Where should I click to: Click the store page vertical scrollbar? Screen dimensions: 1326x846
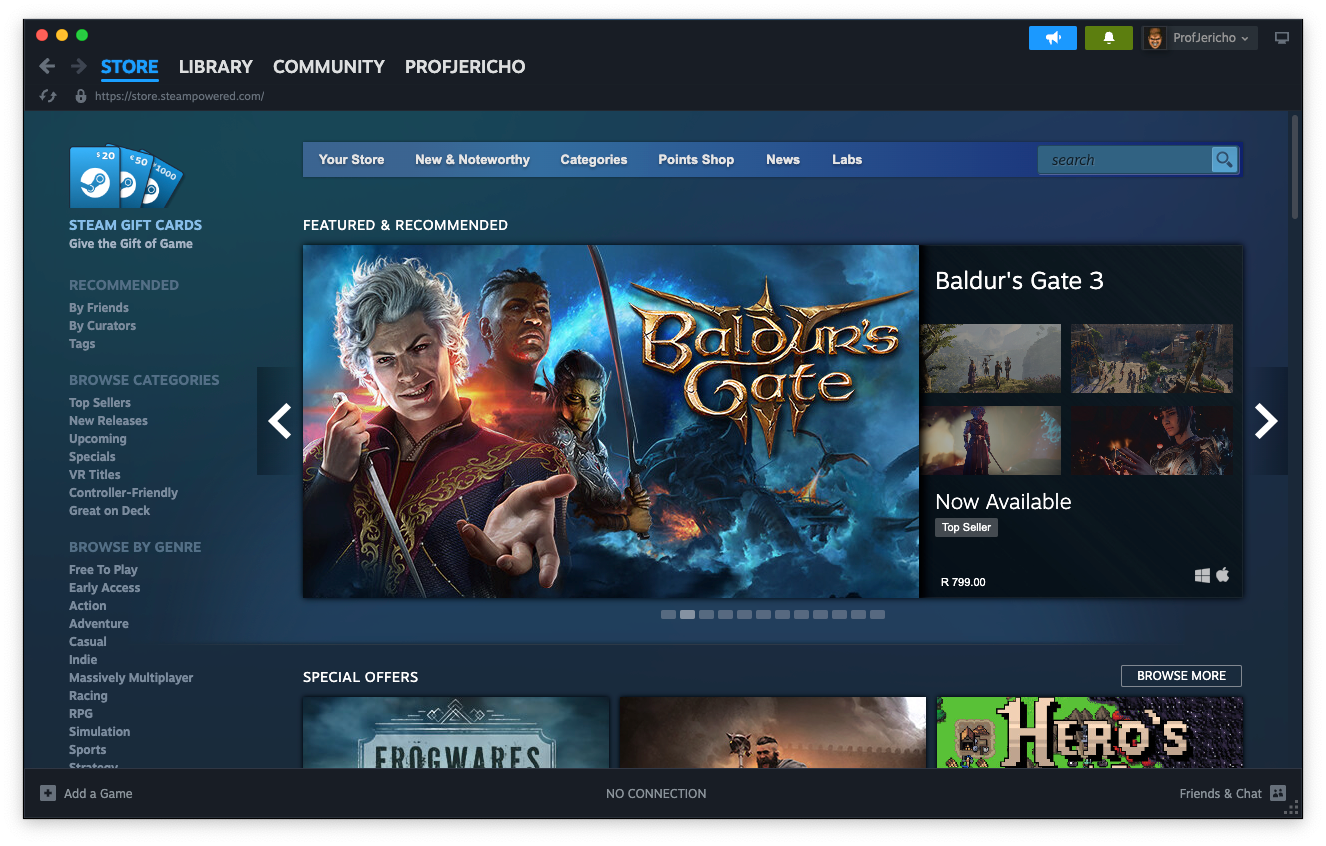point(1296,167)
